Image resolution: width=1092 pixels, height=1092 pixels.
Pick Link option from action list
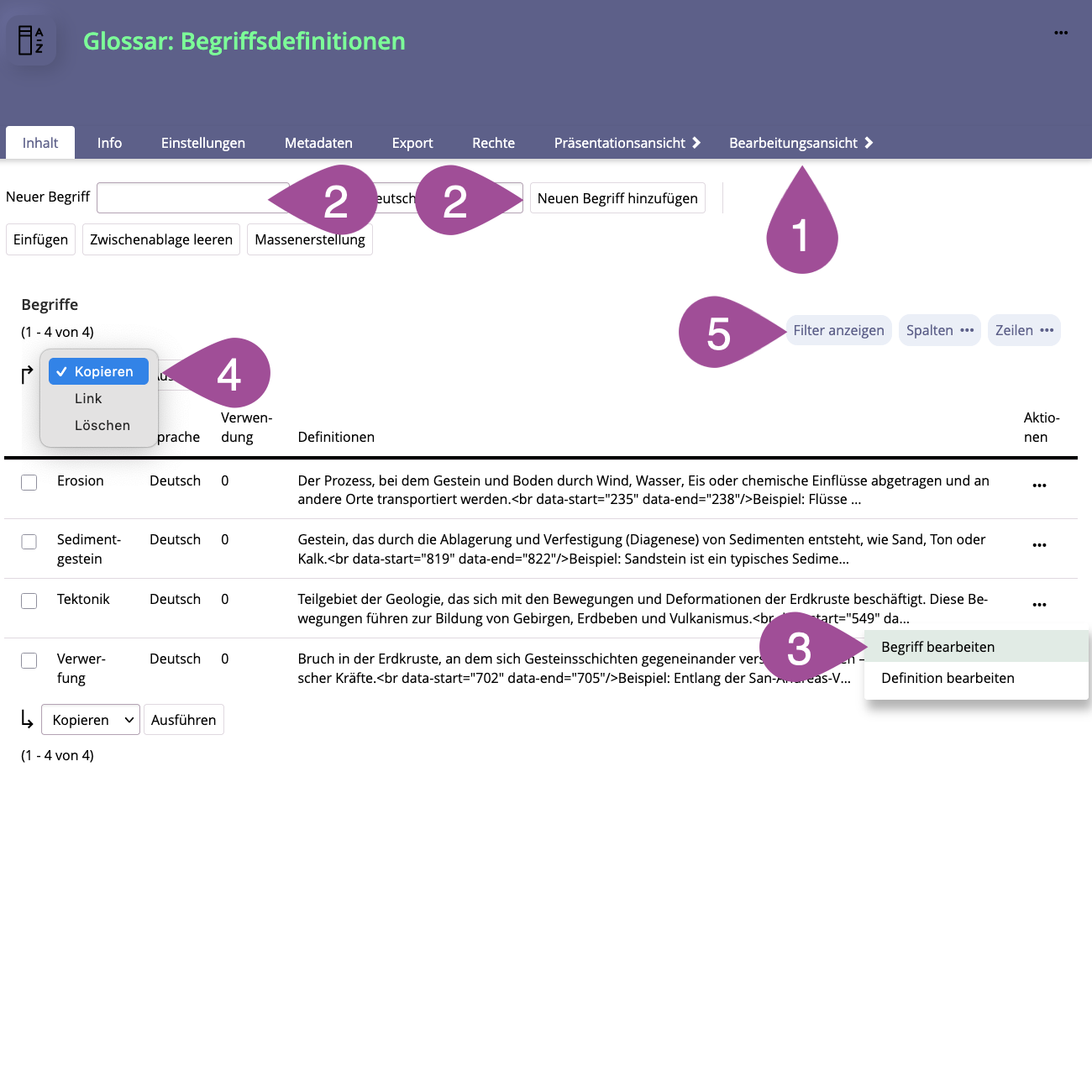point(88,398)
